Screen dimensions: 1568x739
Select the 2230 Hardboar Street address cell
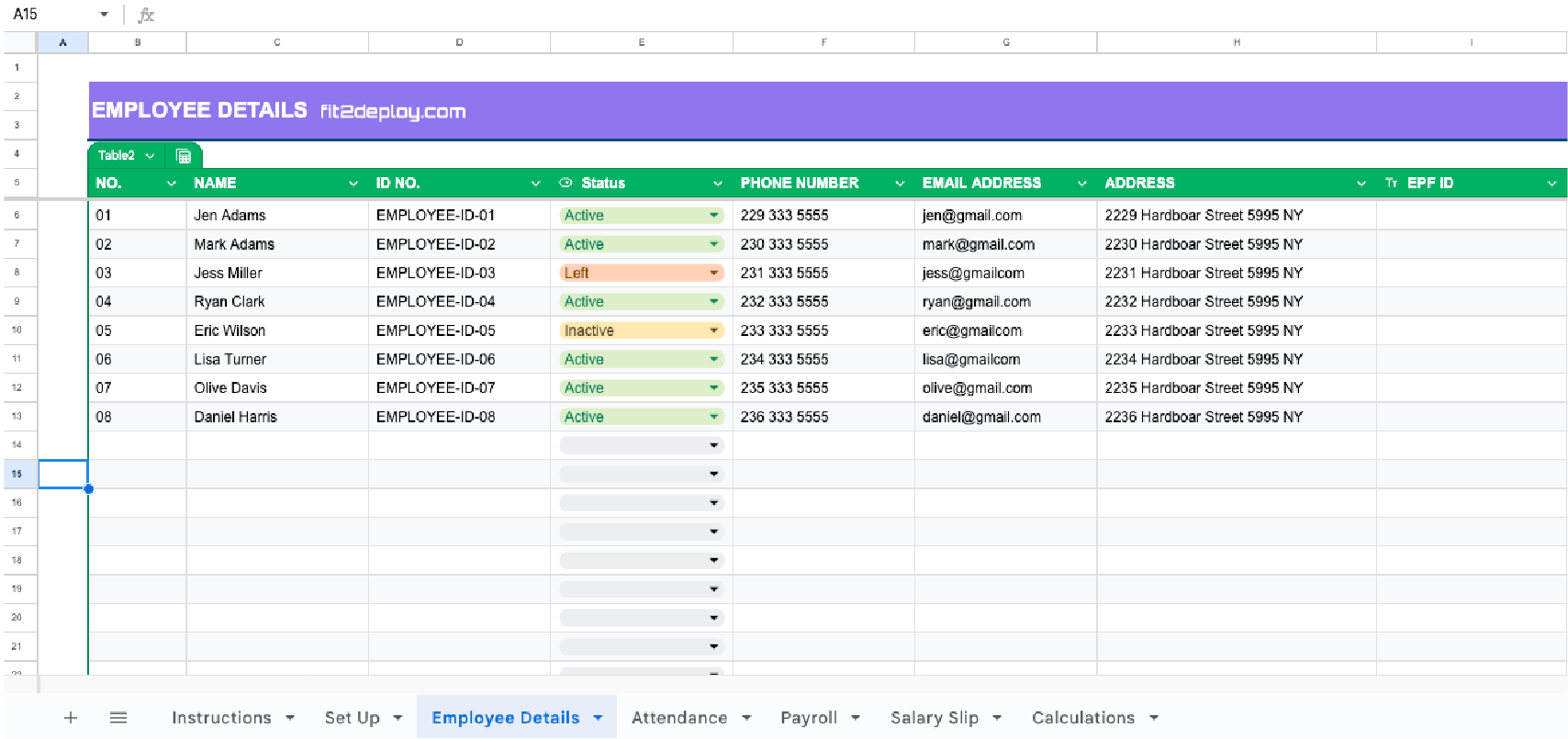1237,244
